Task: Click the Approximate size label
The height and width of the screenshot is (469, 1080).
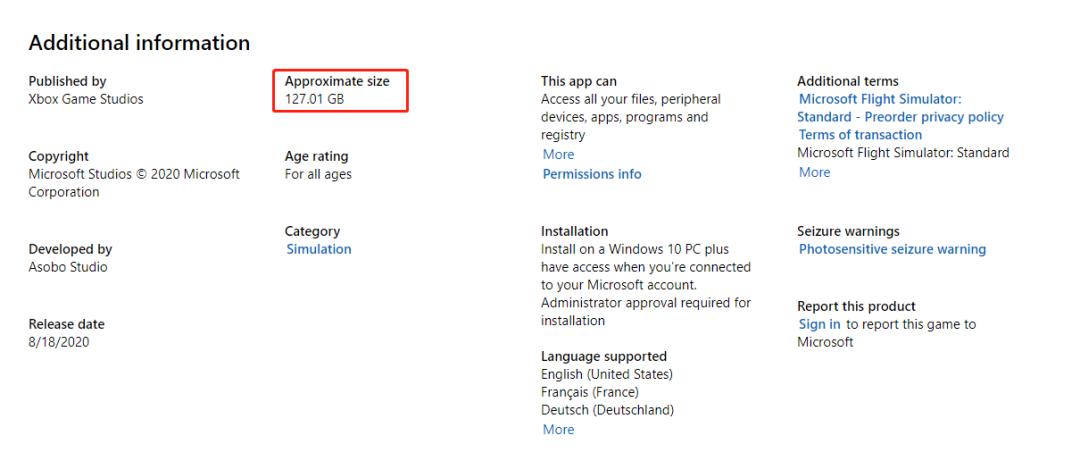Action: (x=337, y=81)
